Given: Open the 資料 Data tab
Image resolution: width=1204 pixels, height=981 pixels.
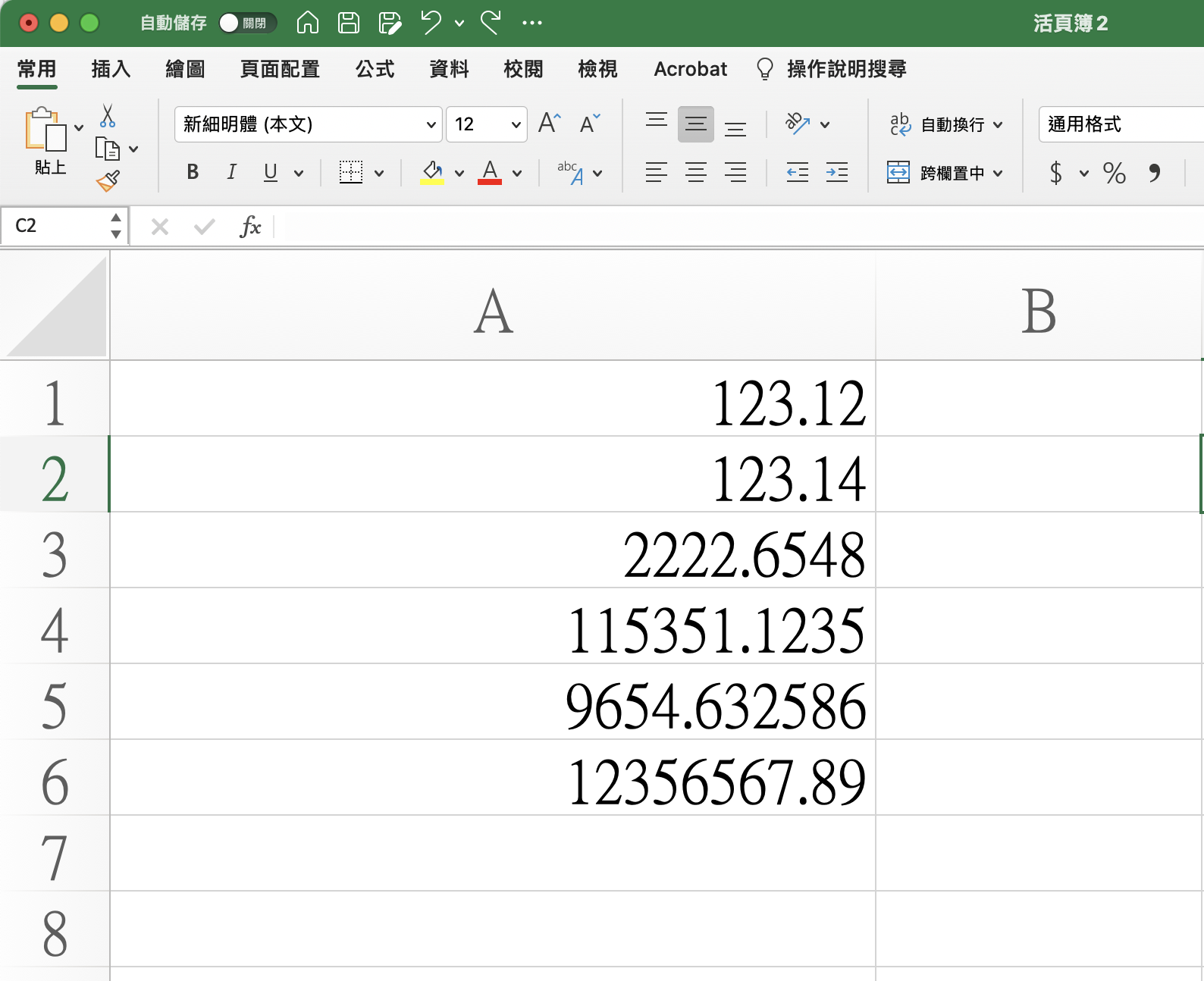Looking at the screenshot, I should point(449,69).
